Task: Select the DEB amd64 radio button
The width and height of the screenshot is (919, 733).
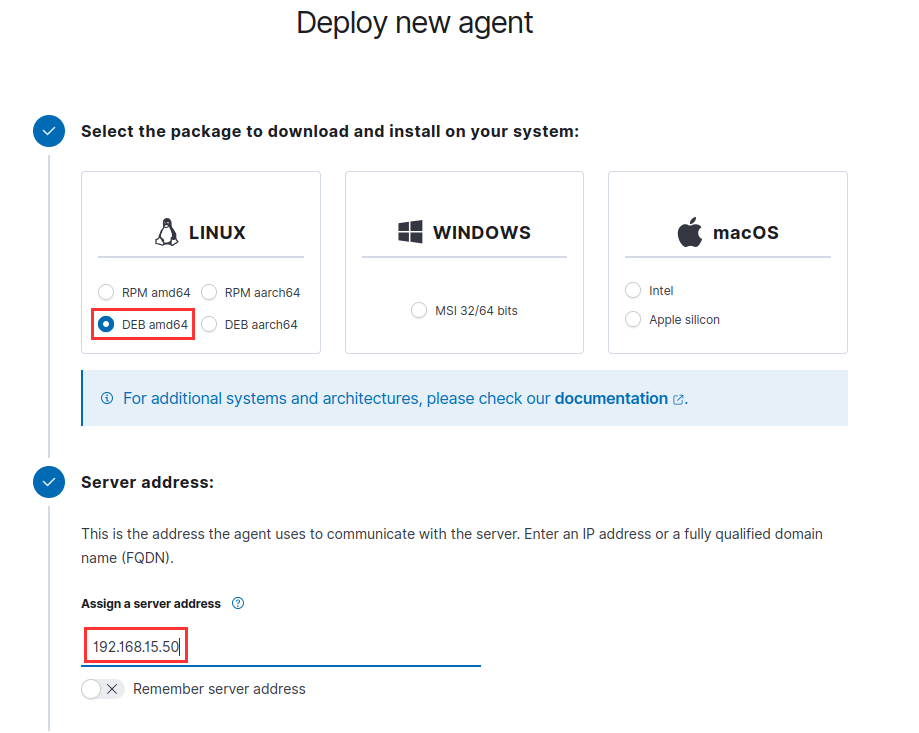Action: point(107,325)
